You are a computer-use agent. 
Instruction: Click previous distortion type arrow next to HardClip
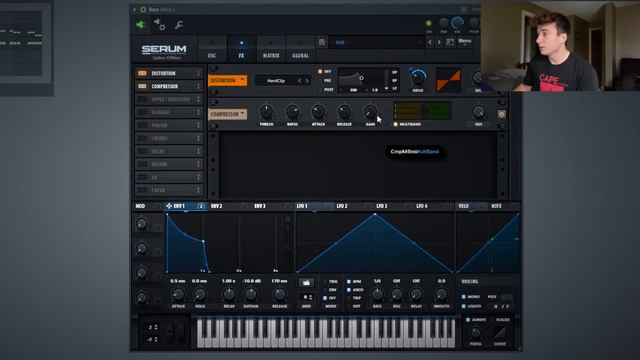pos(299,81)
